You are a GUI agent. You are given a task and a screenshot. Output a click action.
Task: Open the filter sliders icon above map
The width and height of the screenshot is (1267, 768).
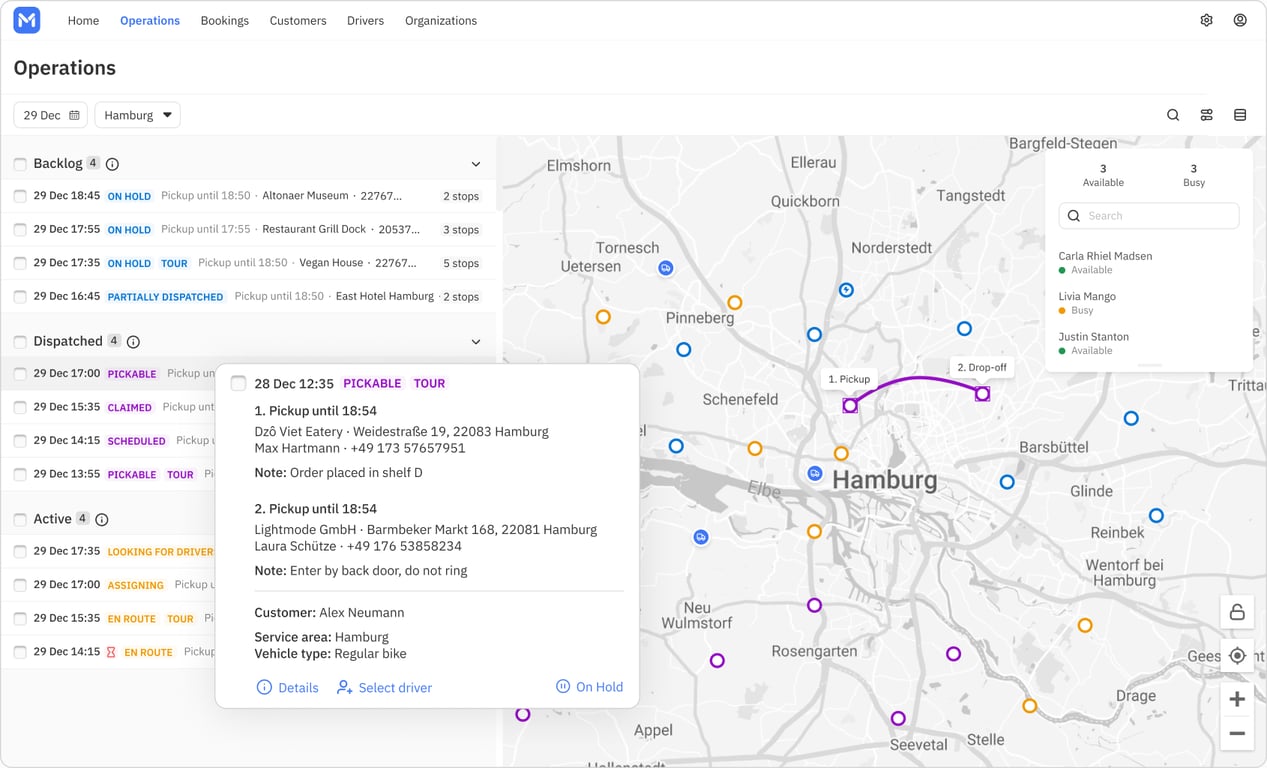click(1207, 115)
